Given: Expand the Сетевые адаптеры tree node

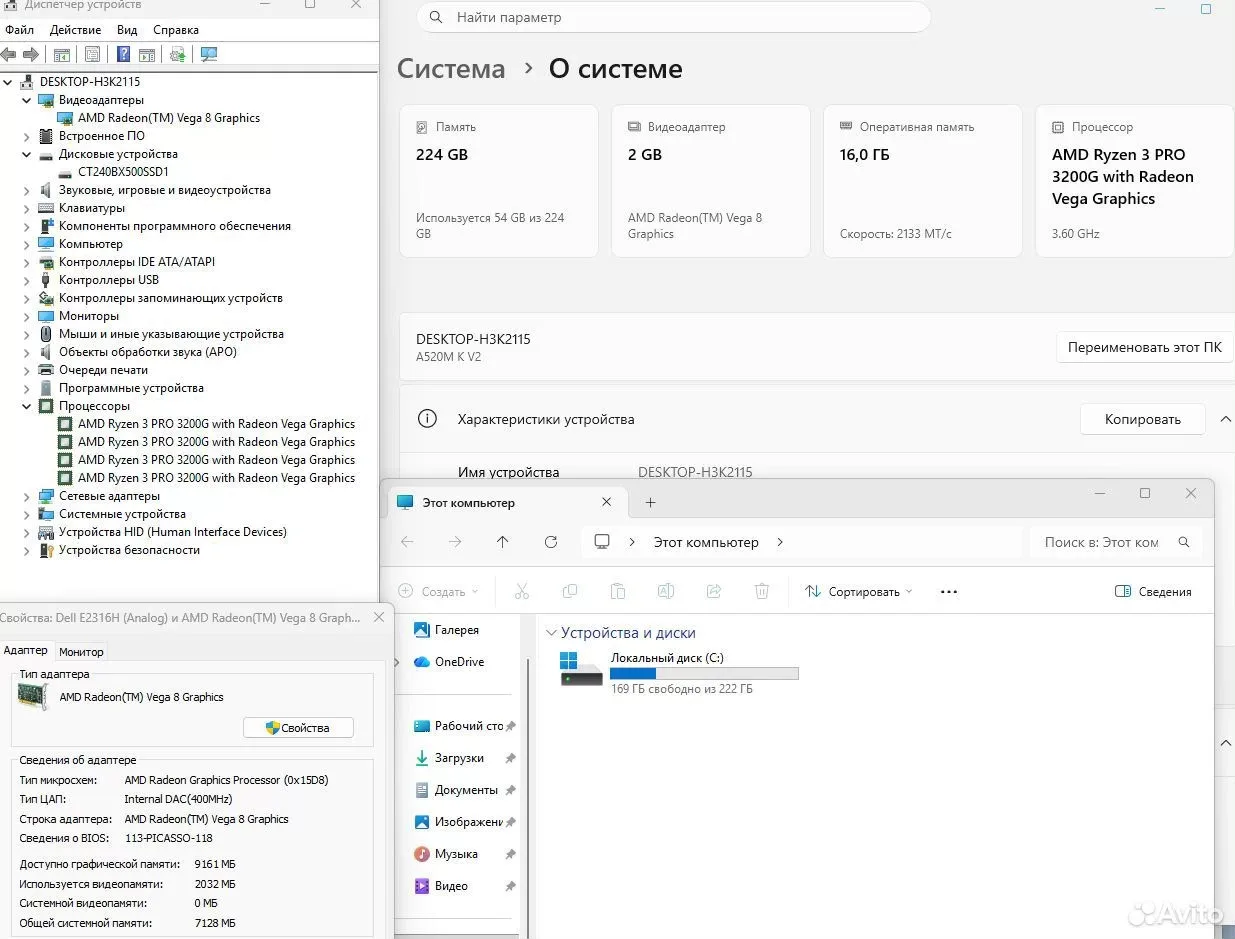Looking at the screenshot, I should click(x=27, y=496).
